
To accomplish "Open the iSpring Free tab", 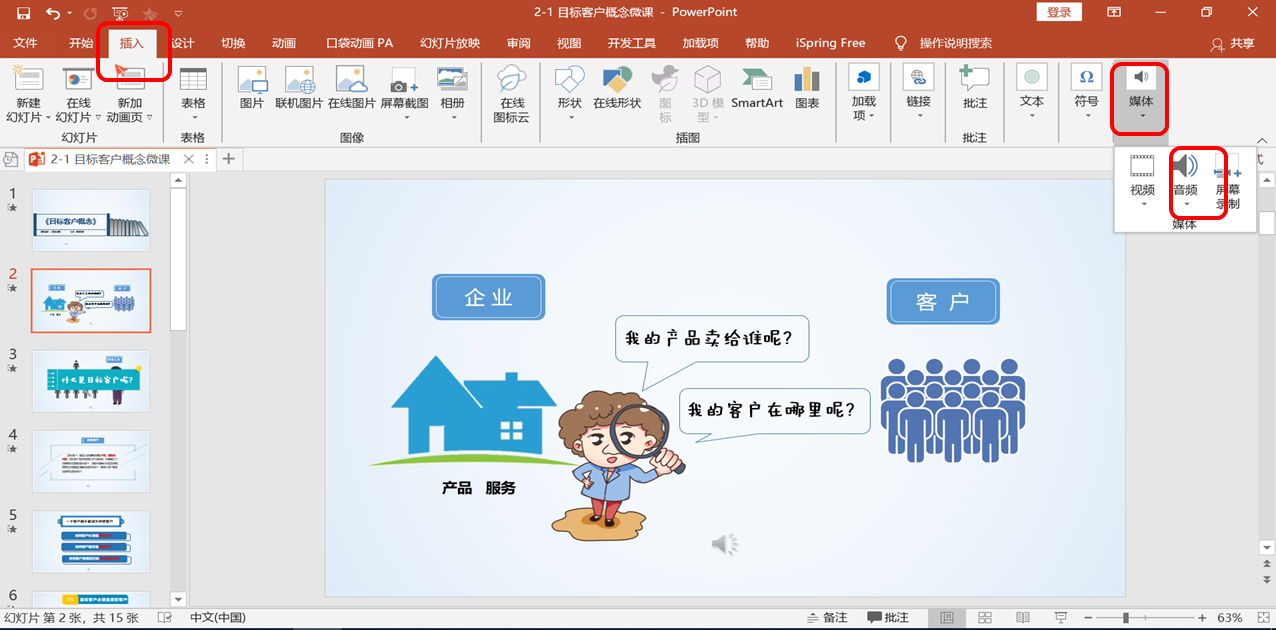I will [830, 43].
